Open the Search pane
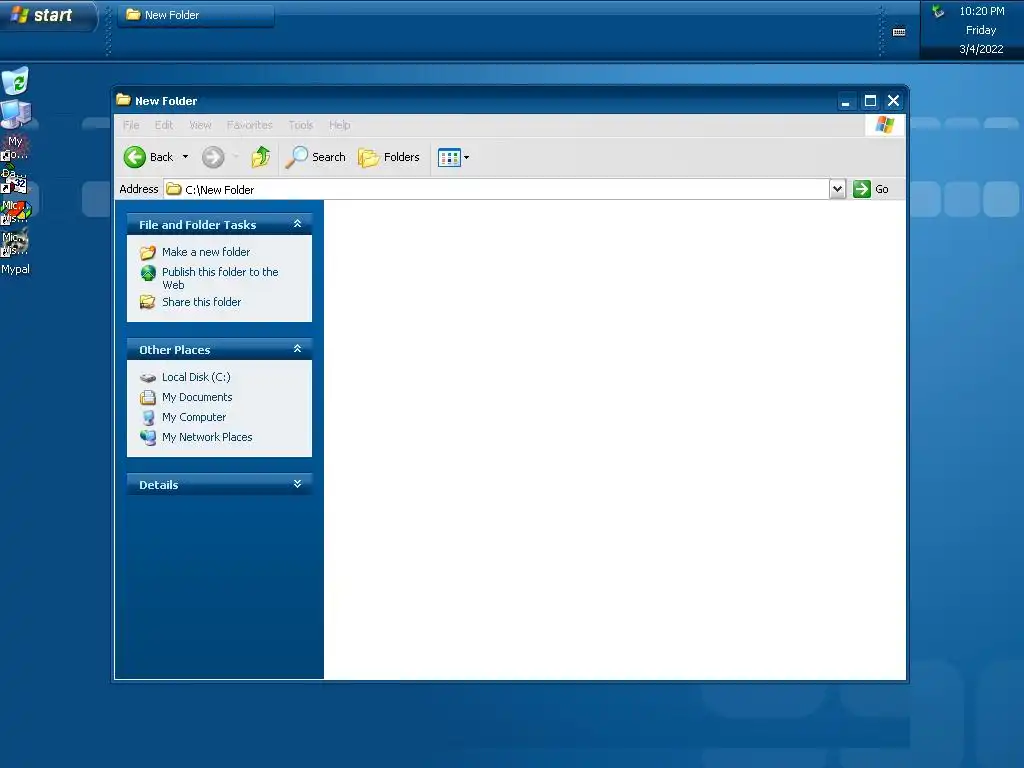This screenshot has height=768, width=1024. coord(316,157)
